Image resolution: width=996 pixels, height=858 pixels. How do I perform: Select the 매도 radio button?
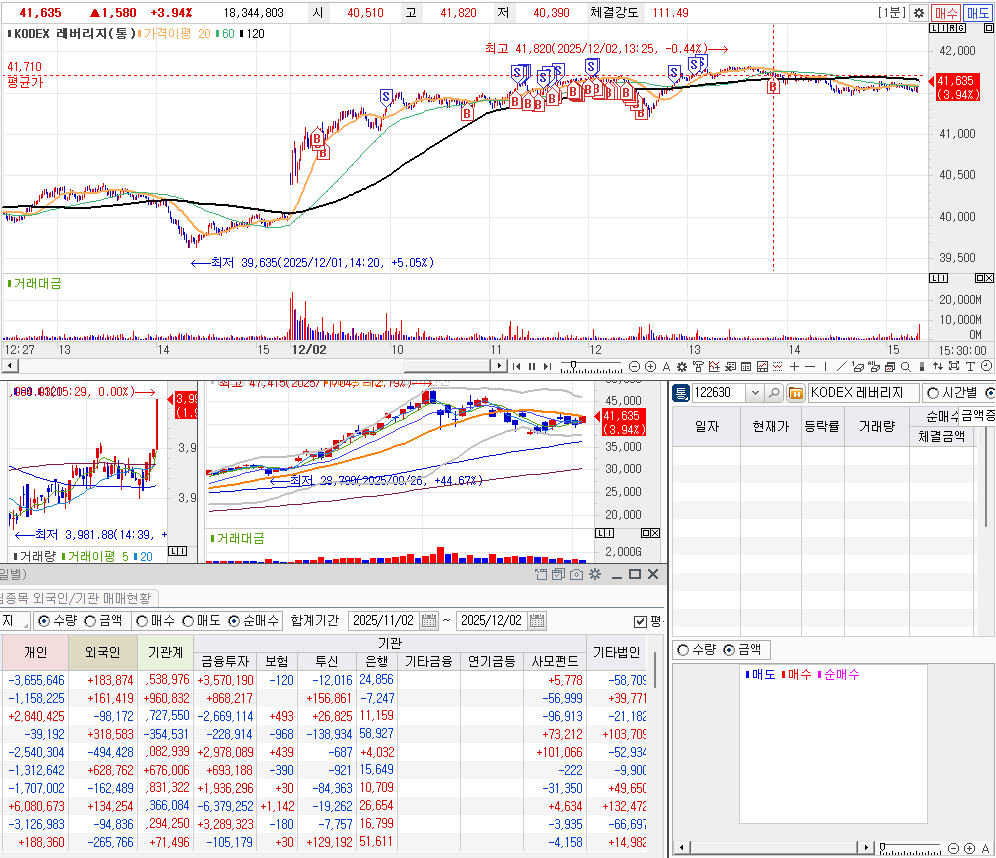pyautogui.click(x=188, y=621)
